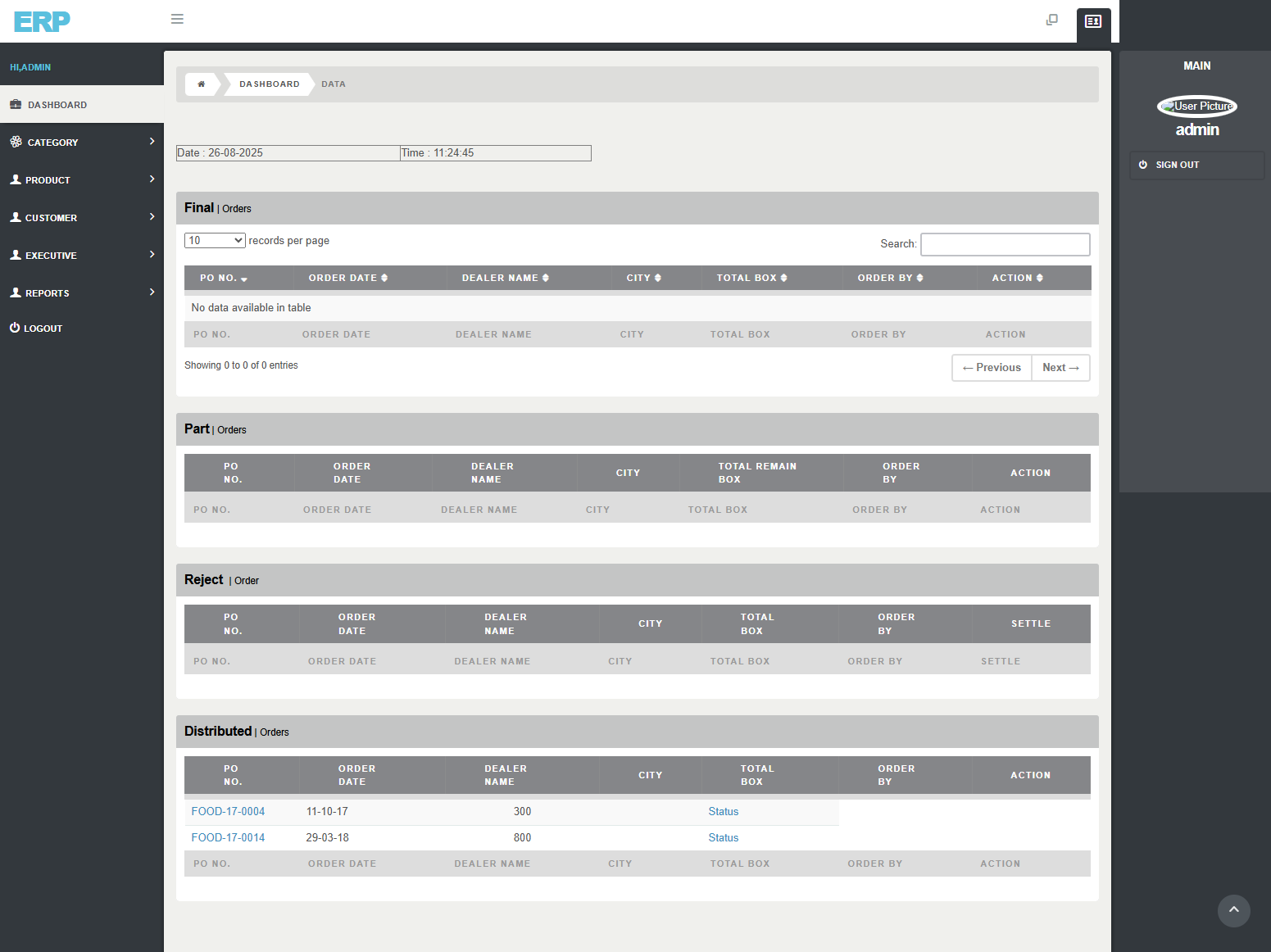Select Logout in the sidebar
The height and width of the screenshot is (952, 1271).
43,329
